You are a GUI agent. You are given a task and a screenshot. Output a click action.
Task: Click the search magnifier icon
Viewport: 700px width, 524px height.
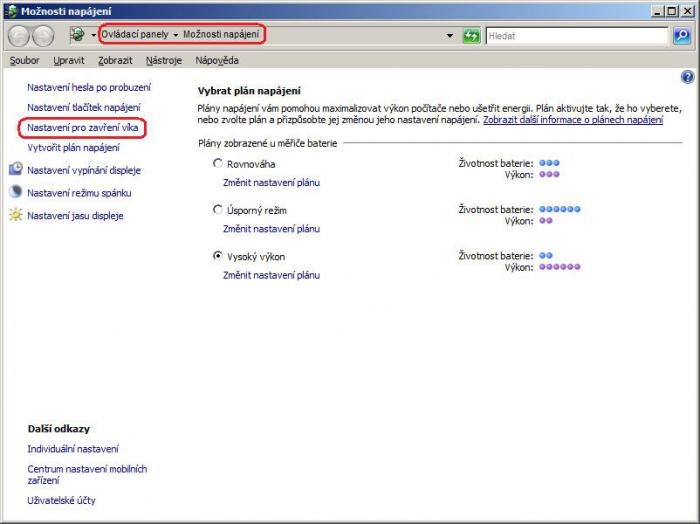tap(681, 36)
